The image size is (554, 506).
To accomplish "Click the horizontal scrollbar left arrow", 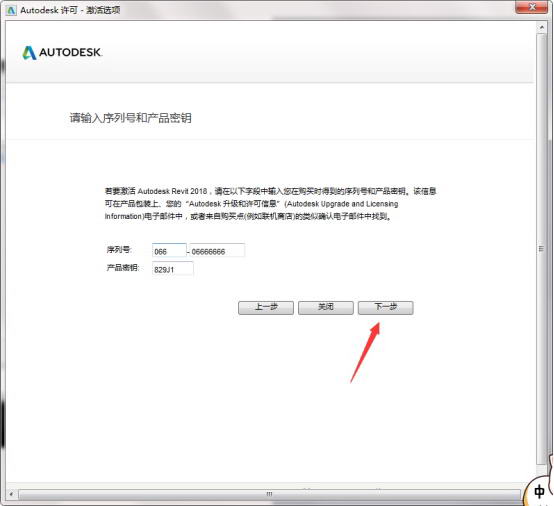I will pos(11,494).
